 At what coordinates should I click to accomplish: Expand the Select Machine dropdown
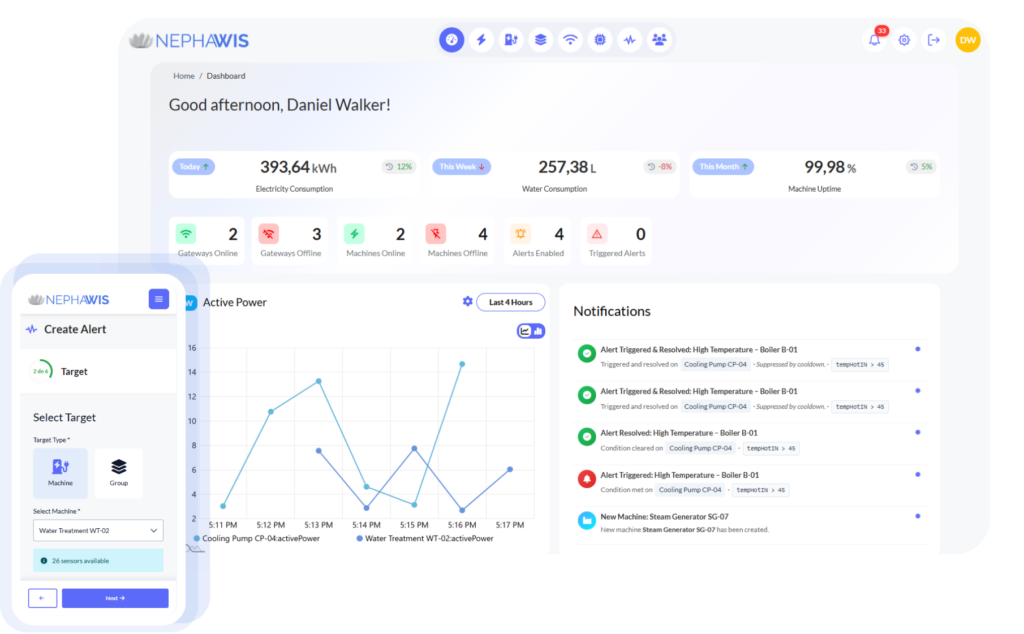click(x=97, y=531)
